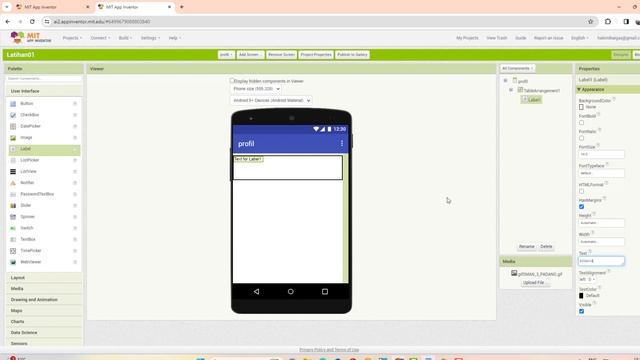Screen dimensions: 640x360
Task: Bookmark this page with the star icon
Action: click(x=591, y=22)
